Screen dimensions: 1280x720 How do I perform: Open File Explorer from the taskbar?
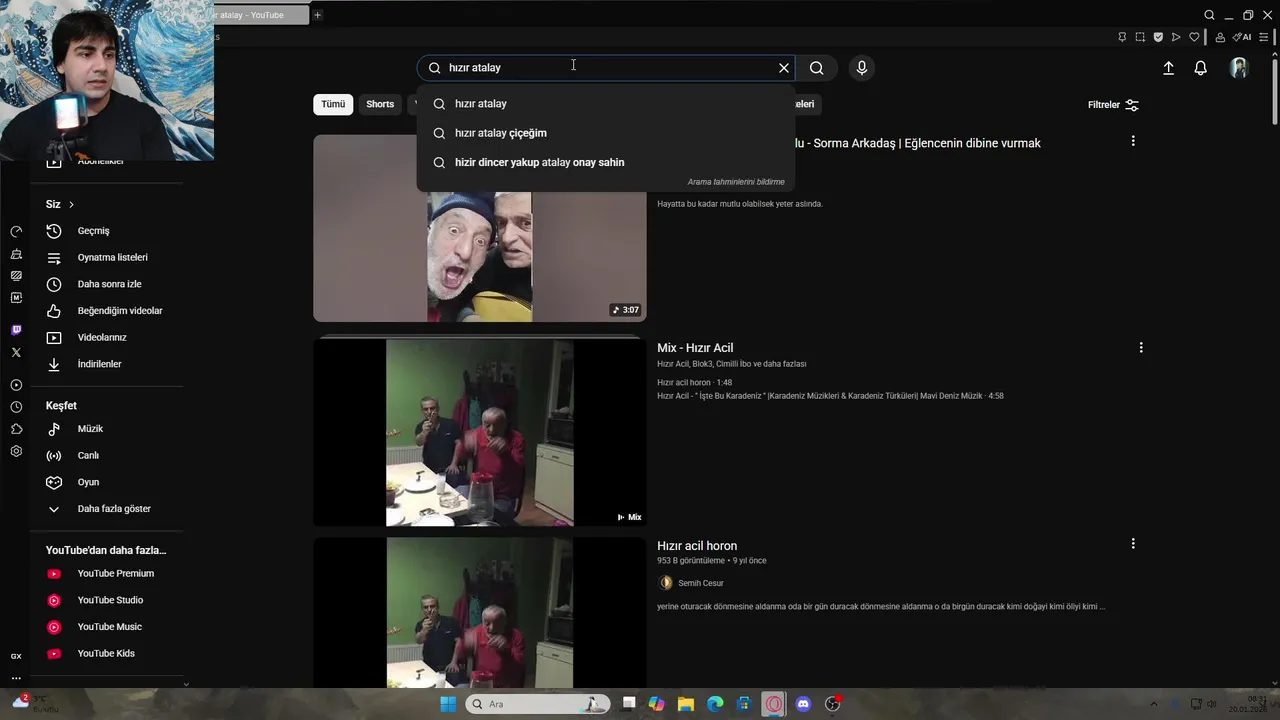(686, 704)
